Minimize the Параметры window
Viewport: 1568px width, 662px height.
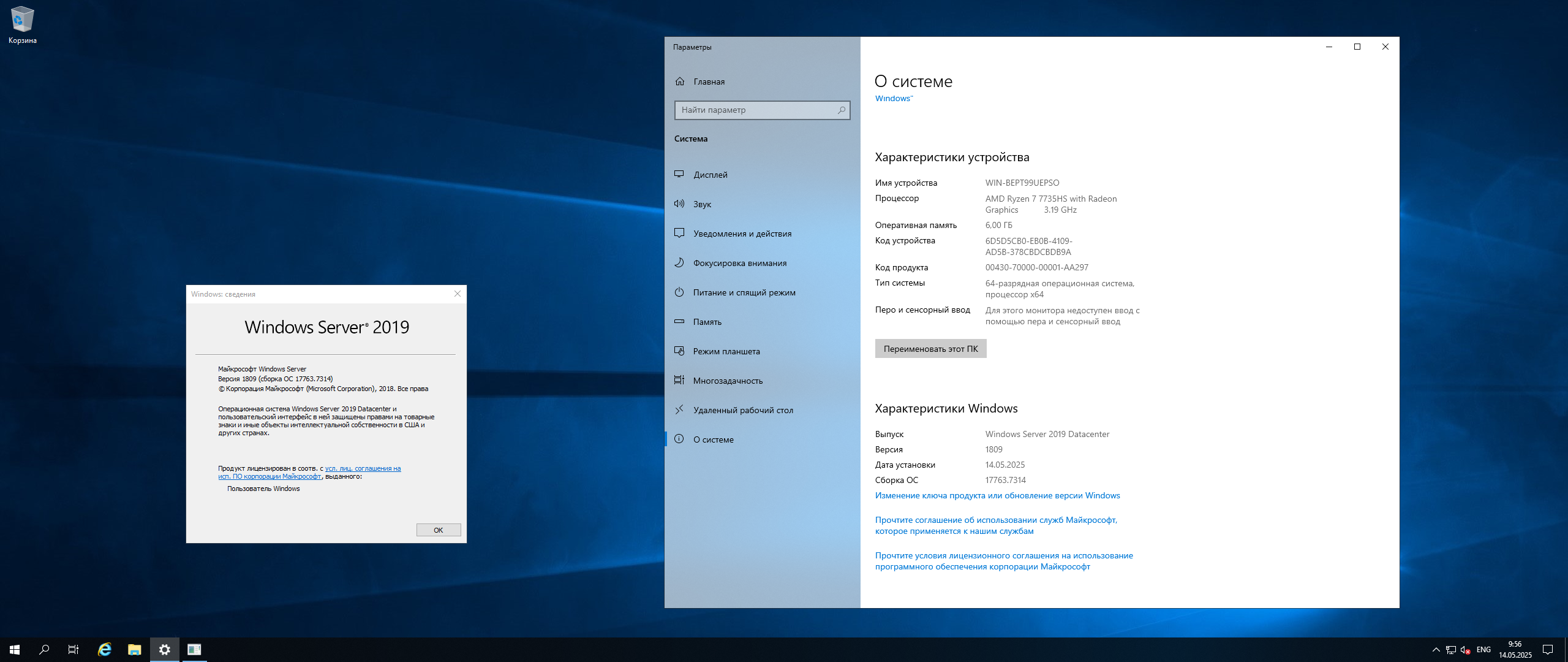[x=1329, y=47]
